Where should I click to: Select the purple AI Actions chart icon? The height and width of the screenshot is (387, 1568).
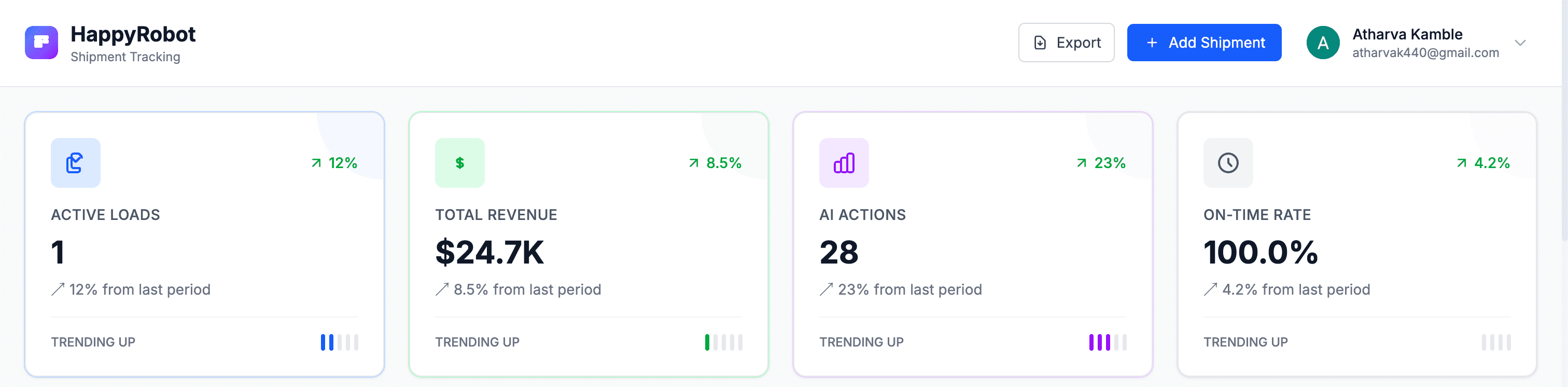844,163
